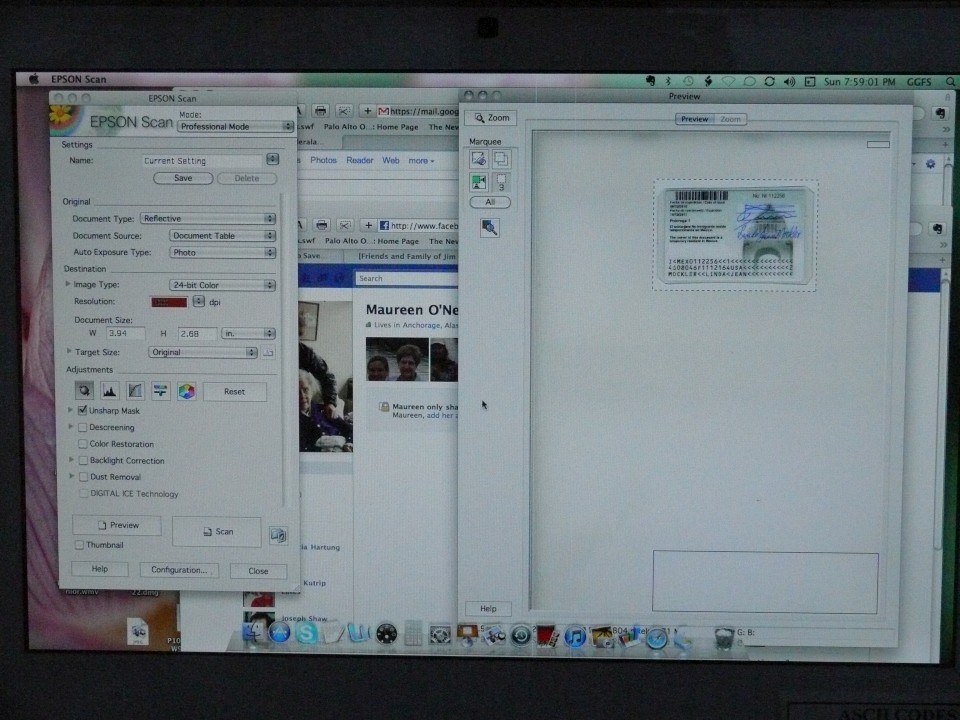Screen dimensions: 960x720
Task: Select the preview zoom adjustment tool icon
Action: [84, 390]
